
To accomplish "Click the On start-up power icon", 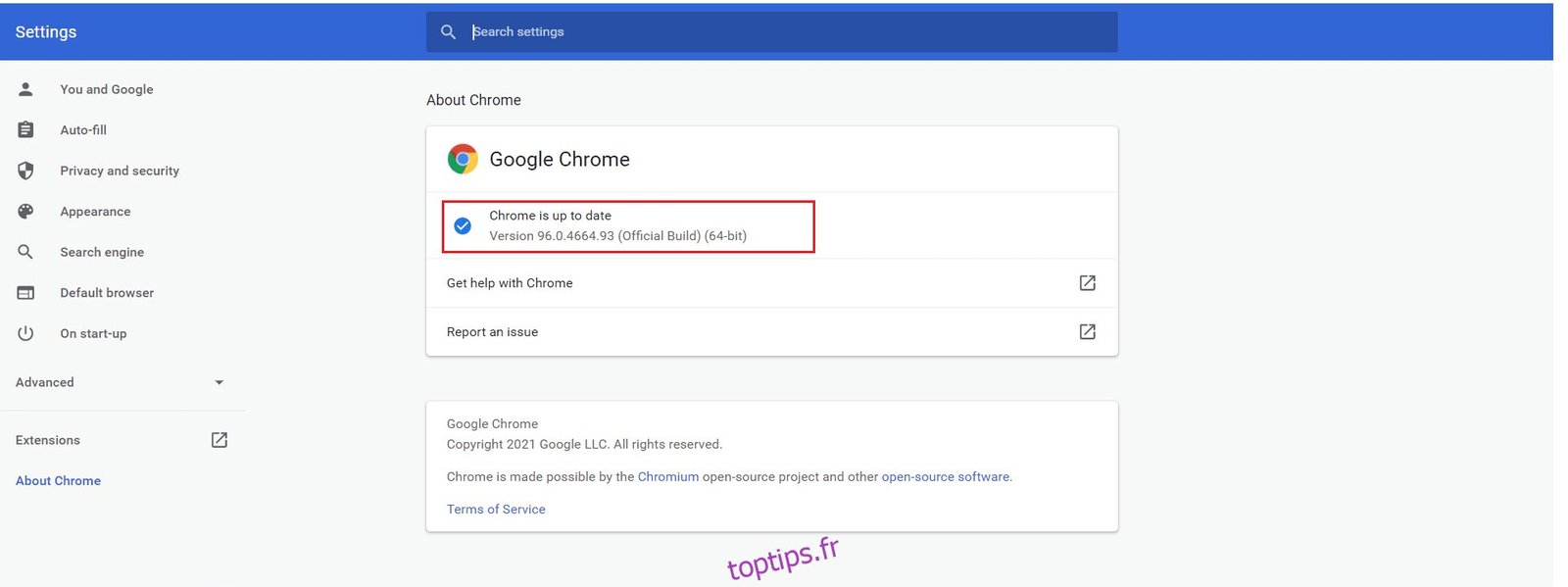I will 25,333.
